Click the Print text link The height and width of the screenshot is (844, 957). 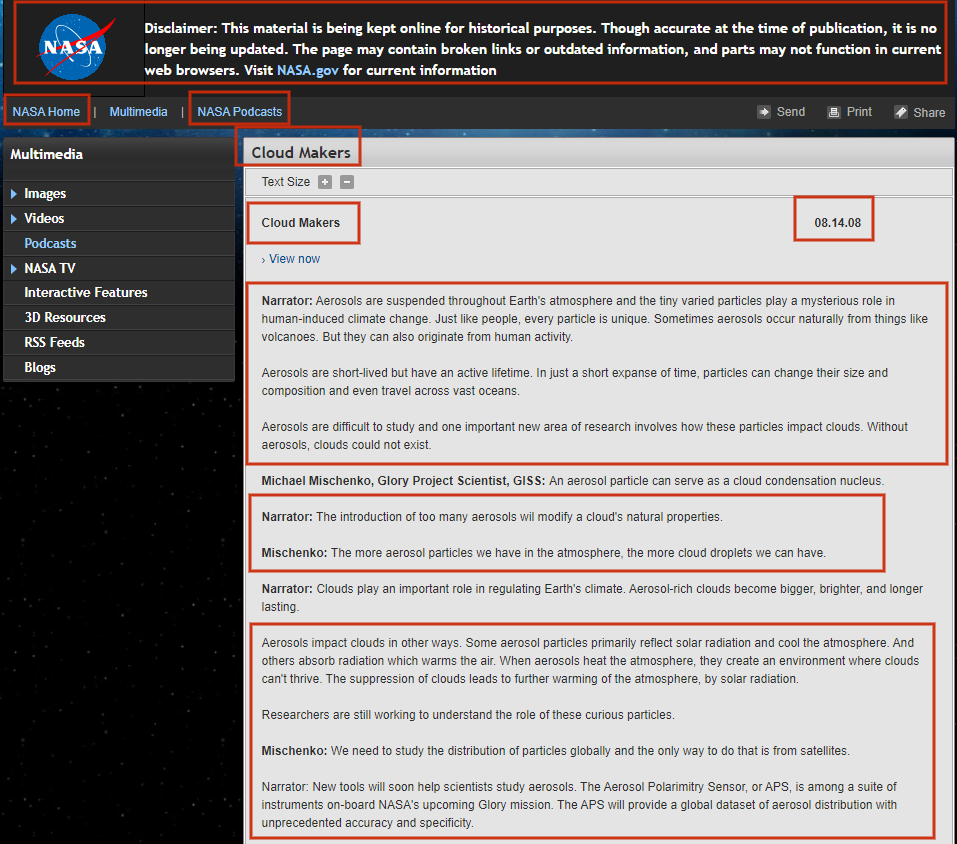pyautogui.click(x=859, y=112)
